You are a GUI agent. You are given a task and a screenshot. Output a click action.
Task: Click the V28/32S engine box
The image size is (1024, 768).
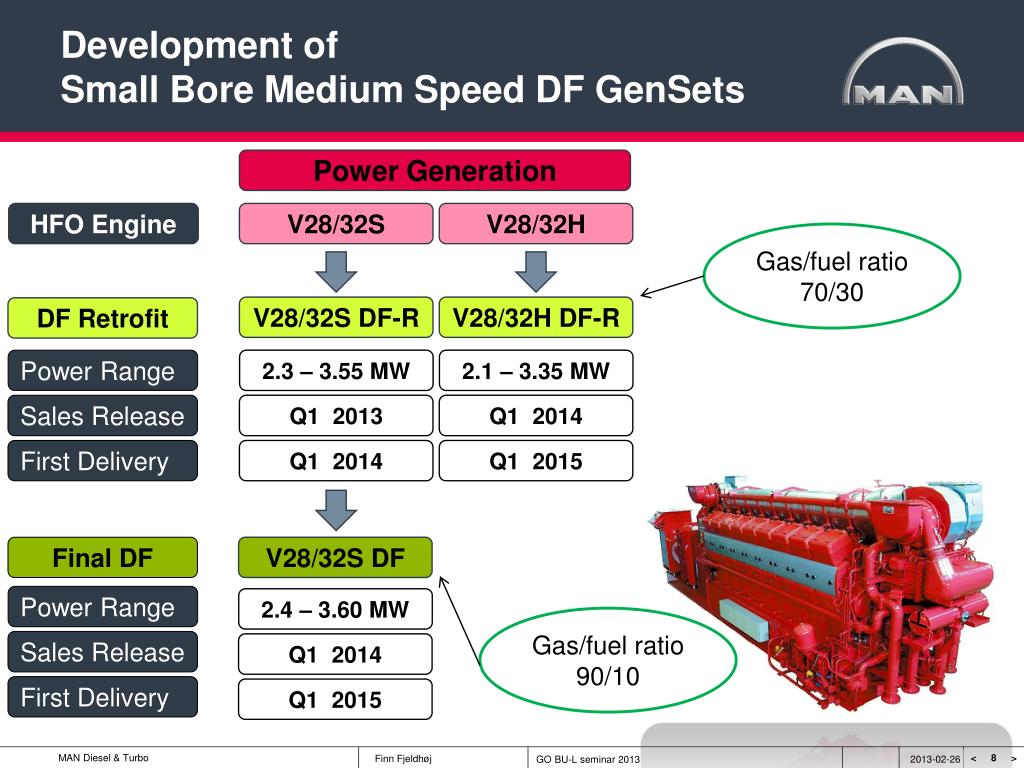coord(336,224)
